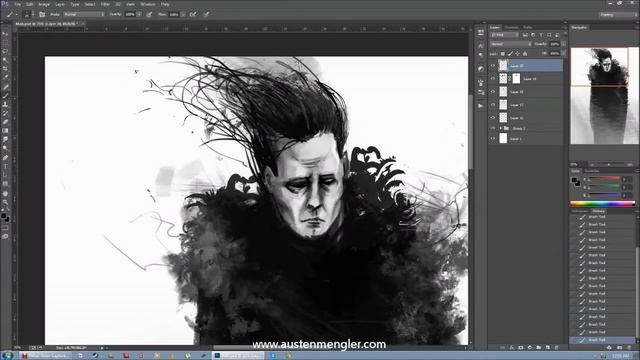The width and height of the screenshot is (640, 360).
Task: Select the Hand tool
Action: (x=5, y=193)
